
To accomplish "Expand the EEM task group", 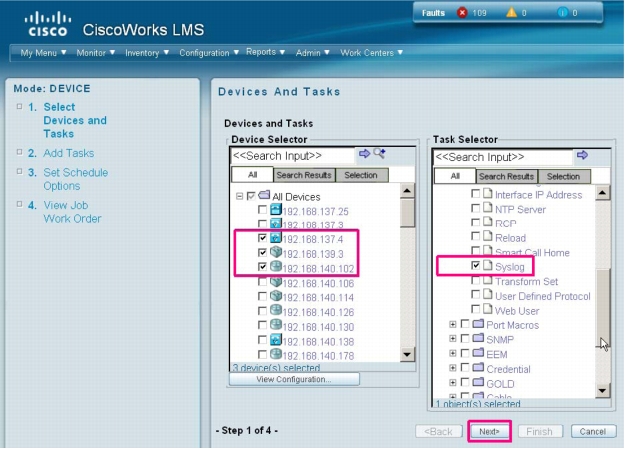I will pyautogui.click(x=452, y=353).
